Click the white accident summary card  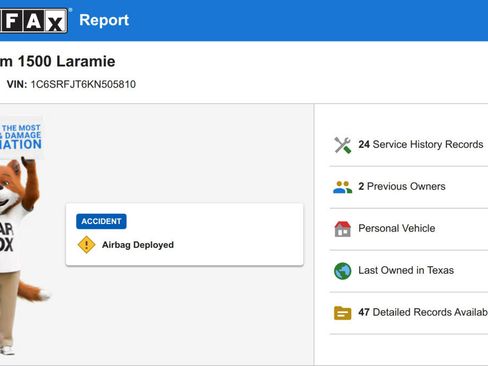[x=185, y=235]
